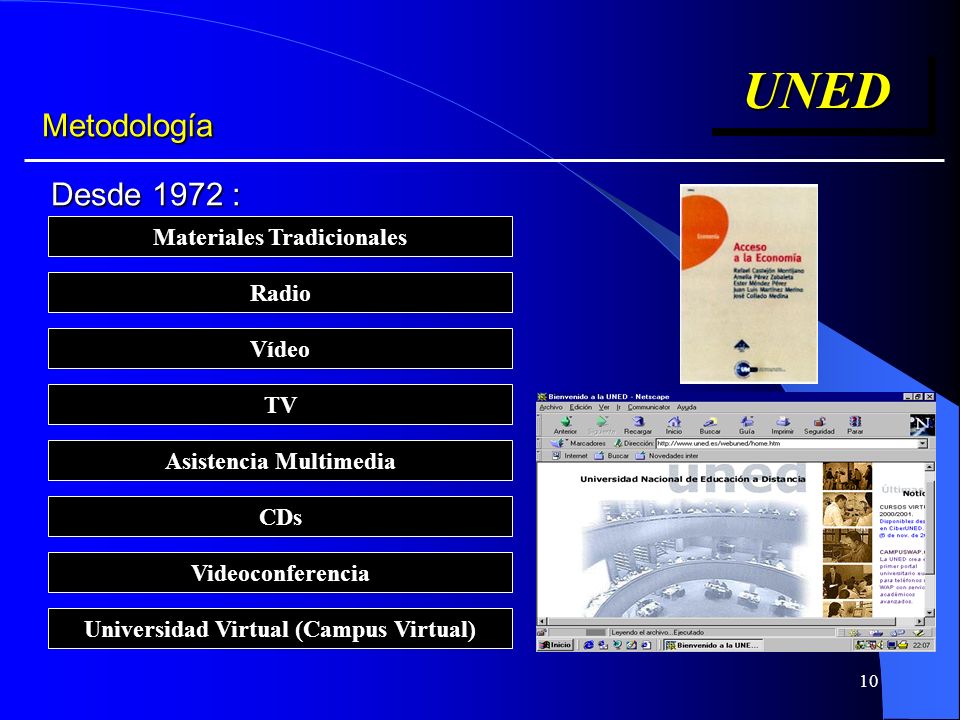Screen dimensions: 960x720
Task: Open the Ir menu
Action: (618, 407)
